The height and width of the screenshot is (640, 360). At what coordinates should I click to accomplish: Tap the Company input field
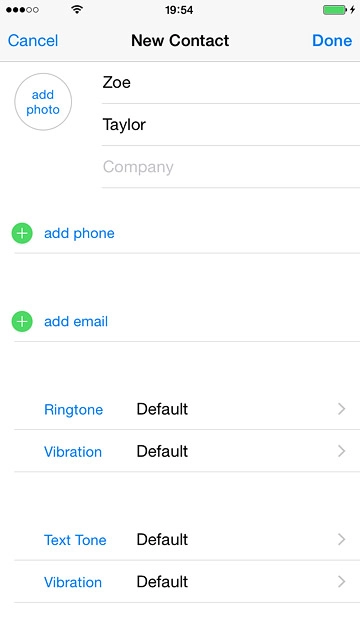pos(231,167)
